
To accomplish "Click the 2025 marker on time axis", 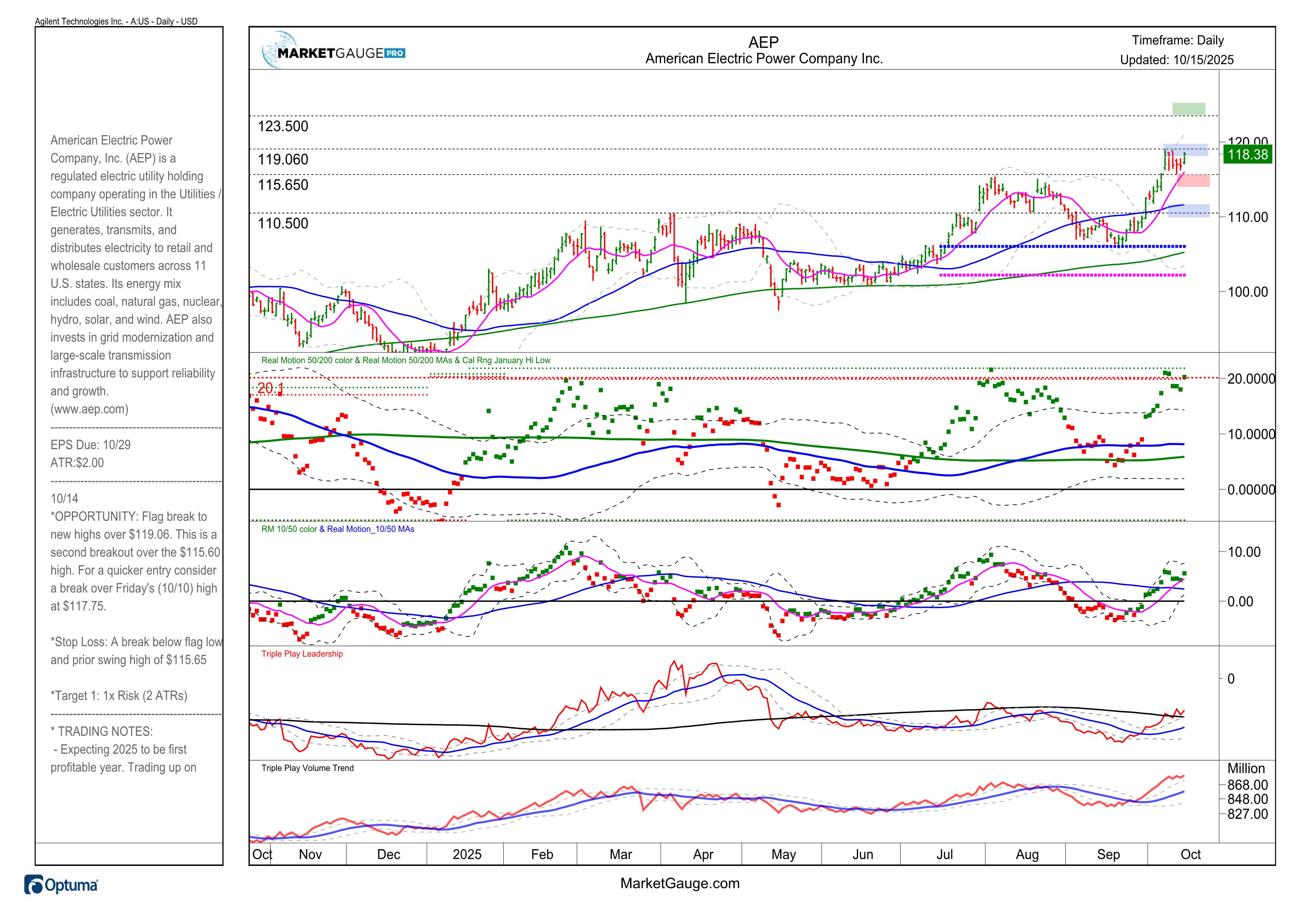I will 467,855.
